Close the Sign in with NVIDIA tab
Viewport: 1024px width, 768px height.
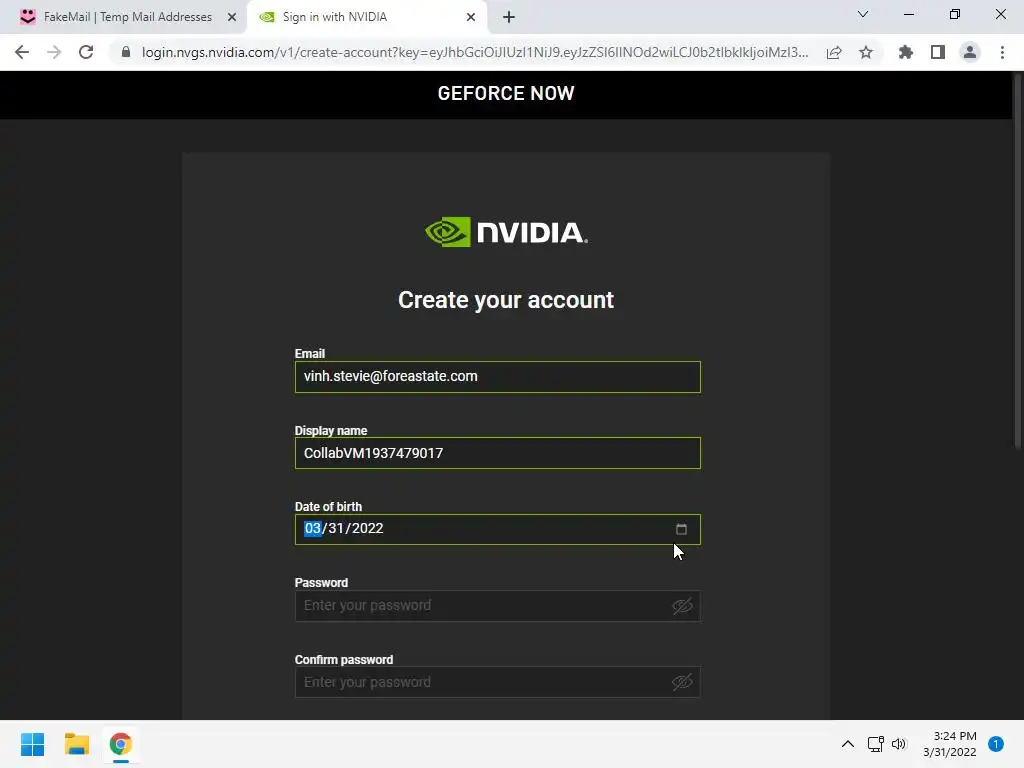[471, 17]
